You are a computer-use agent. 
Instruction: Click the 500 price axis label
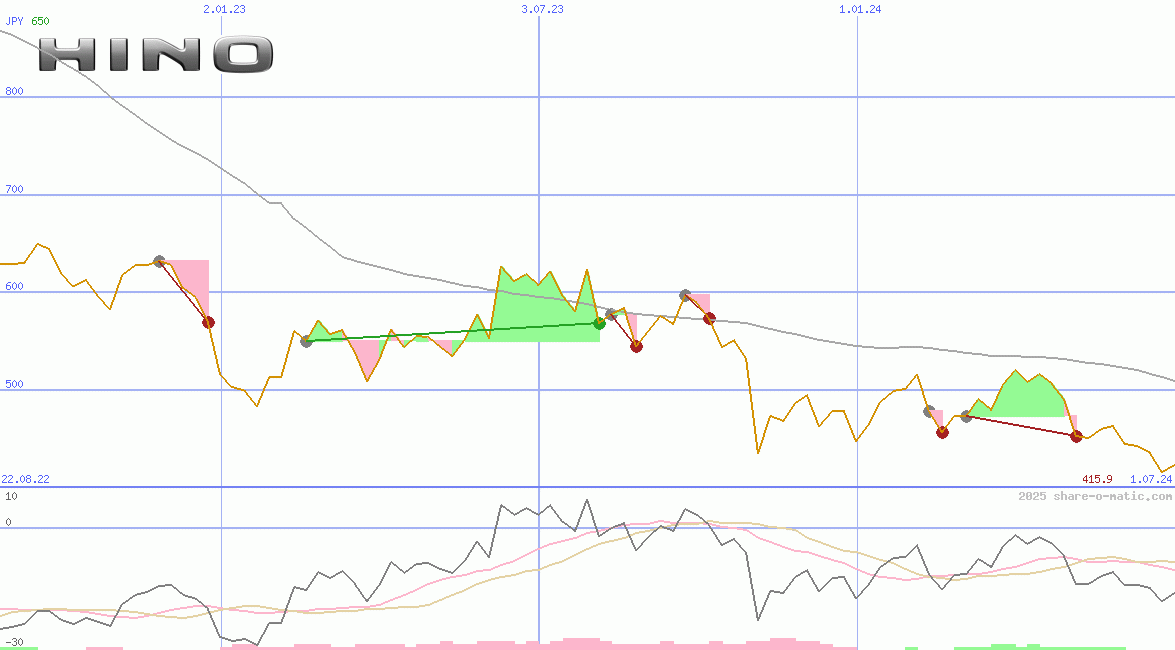click(14, 384)
